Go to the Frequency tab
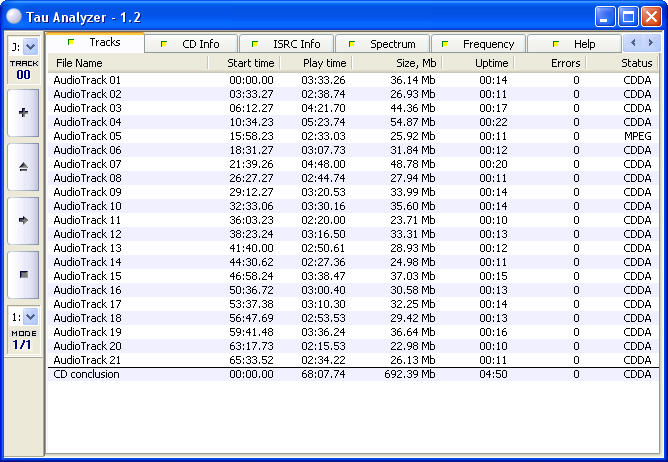668x462 pixels. pos(479,44)
